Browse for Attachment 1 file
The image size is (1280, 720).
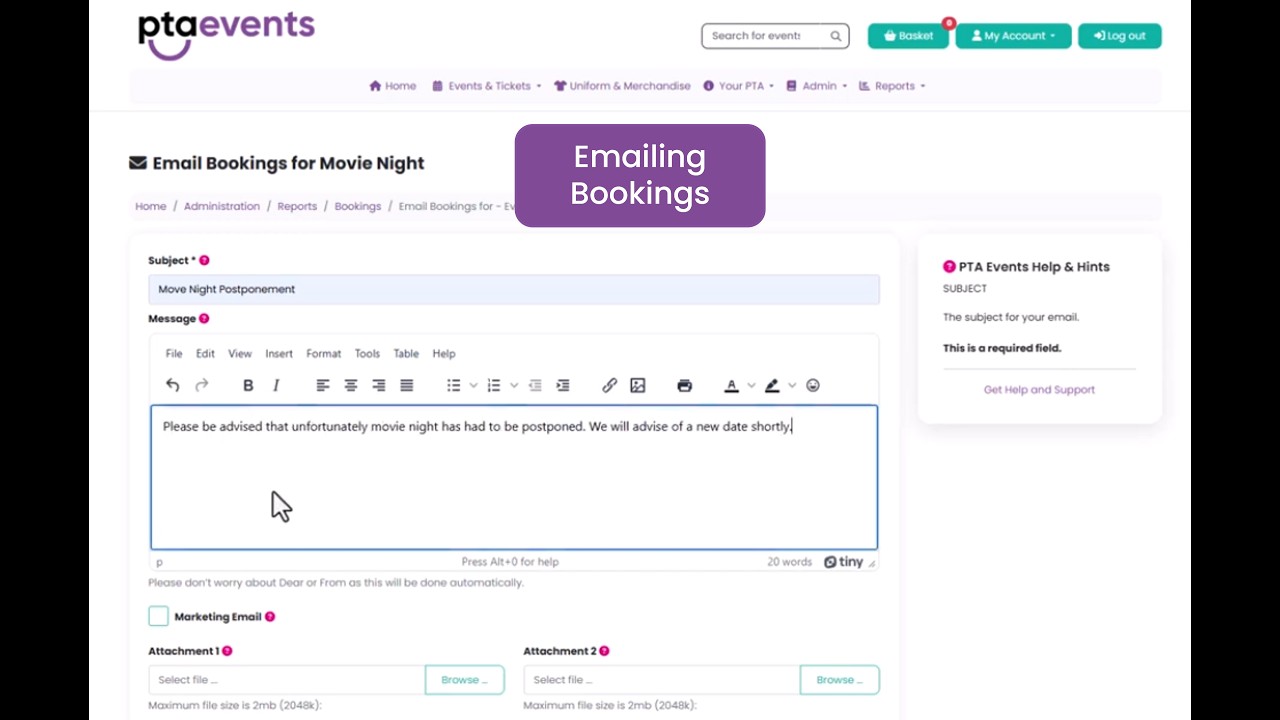click(x=465, y=680)
